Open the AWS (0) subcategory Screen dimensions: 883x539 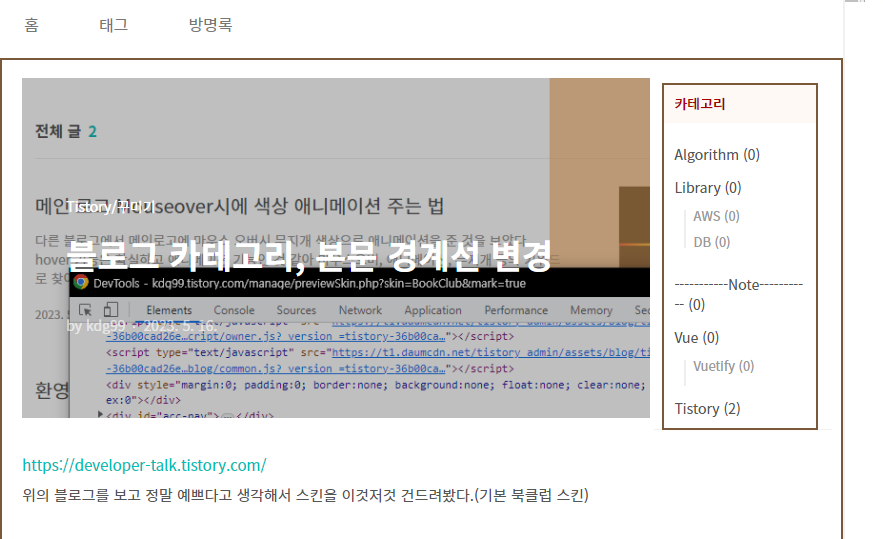(716, 216)
